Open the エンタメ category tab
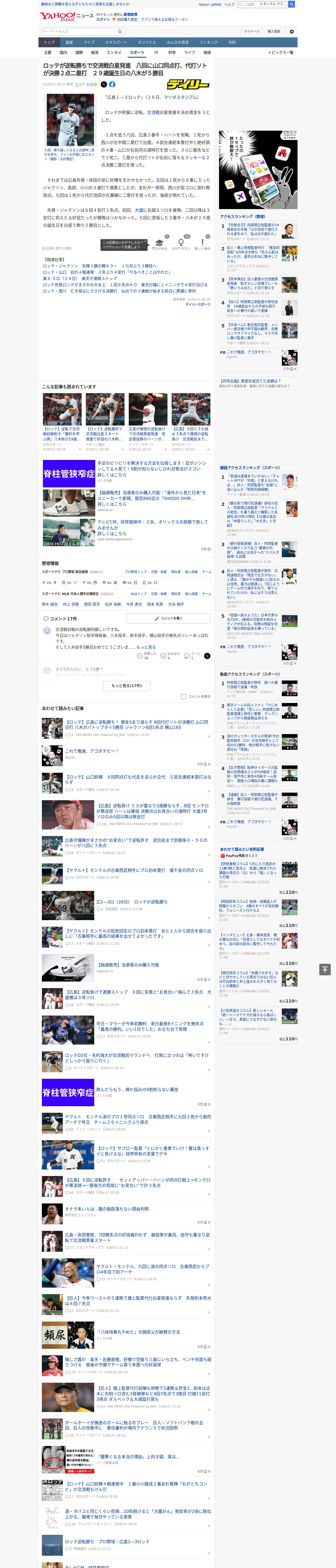 tap(114, 53)
